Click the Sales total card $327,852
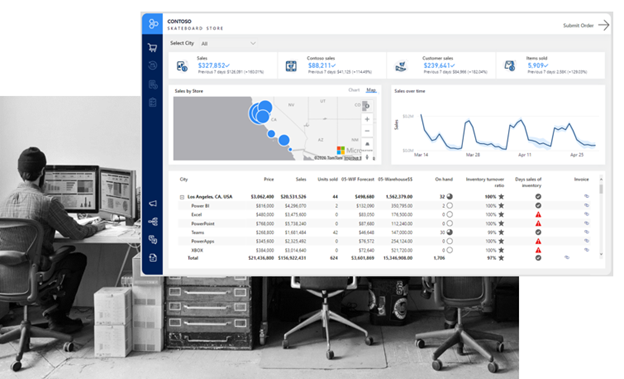 point(223,65)
